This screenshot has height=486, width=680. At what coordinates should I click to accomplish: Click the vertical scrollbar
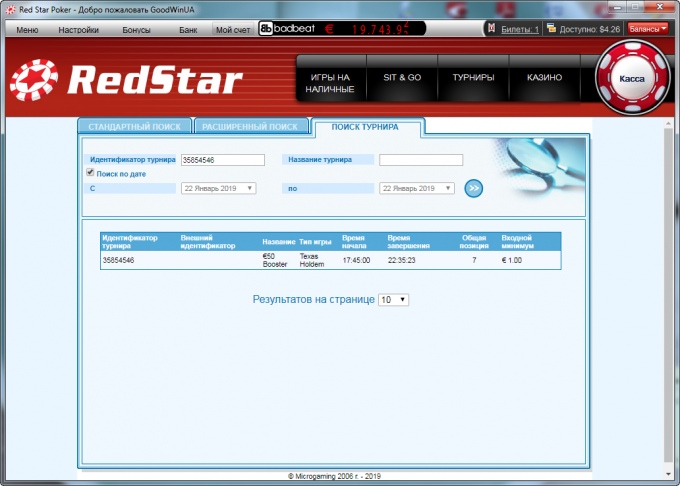(x=668, y=295)
